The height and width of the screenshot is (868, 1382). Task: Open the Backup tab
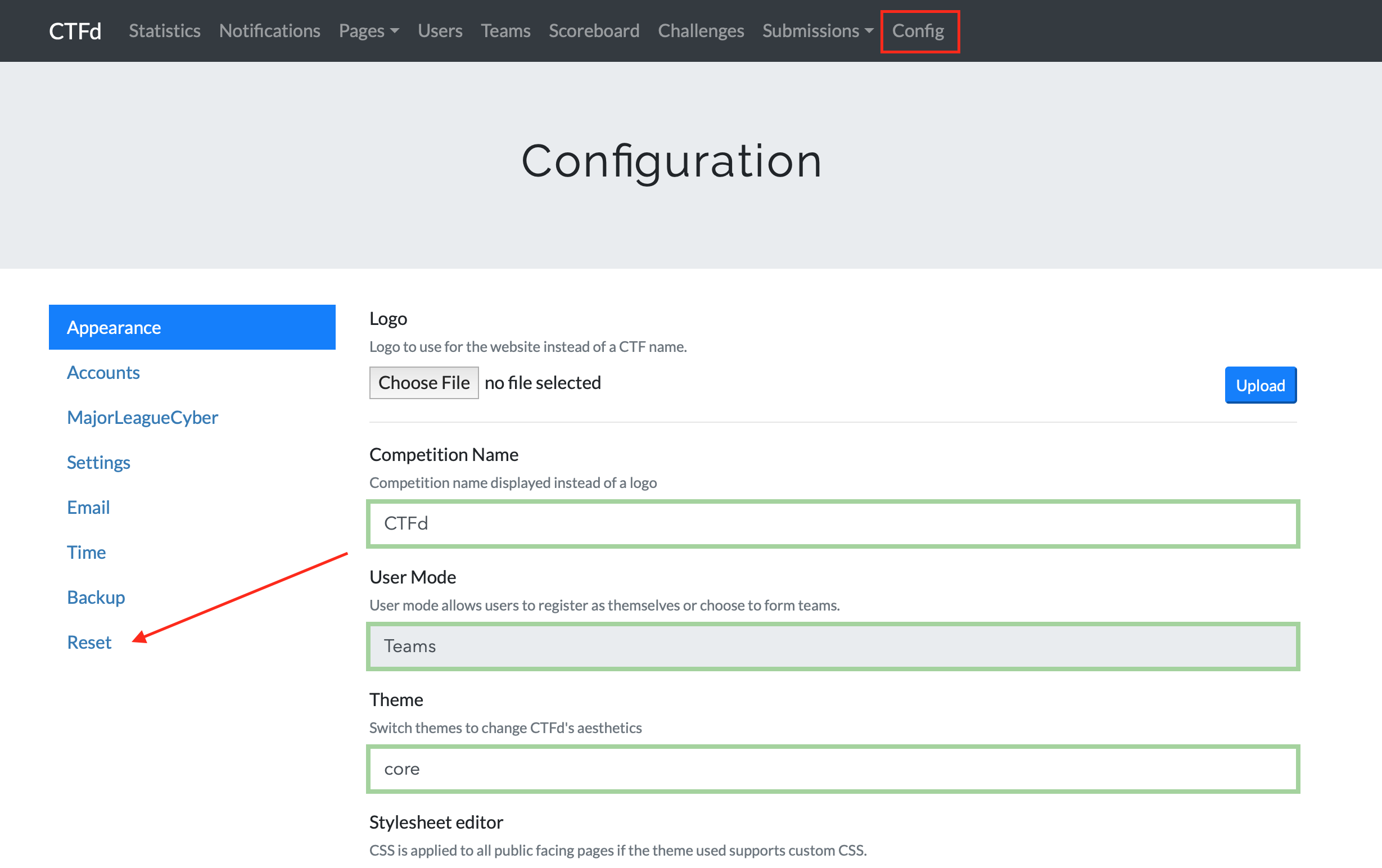[96, 596]
